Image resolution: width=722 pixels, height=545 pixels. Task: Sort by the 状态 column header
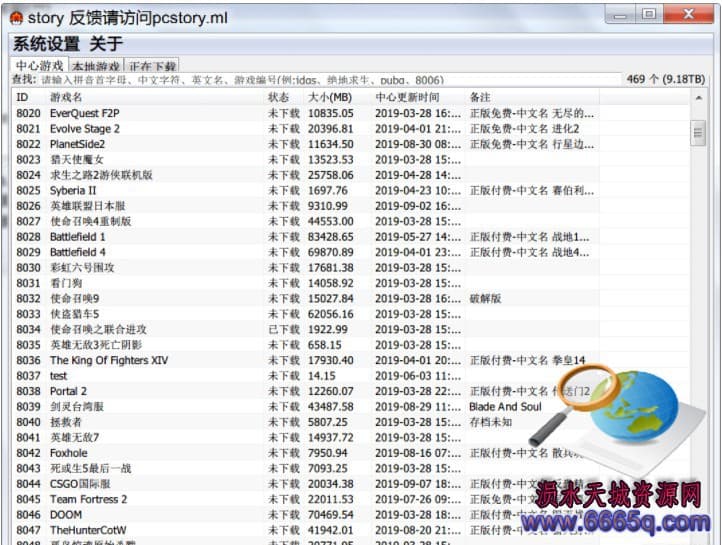(284, 97)
